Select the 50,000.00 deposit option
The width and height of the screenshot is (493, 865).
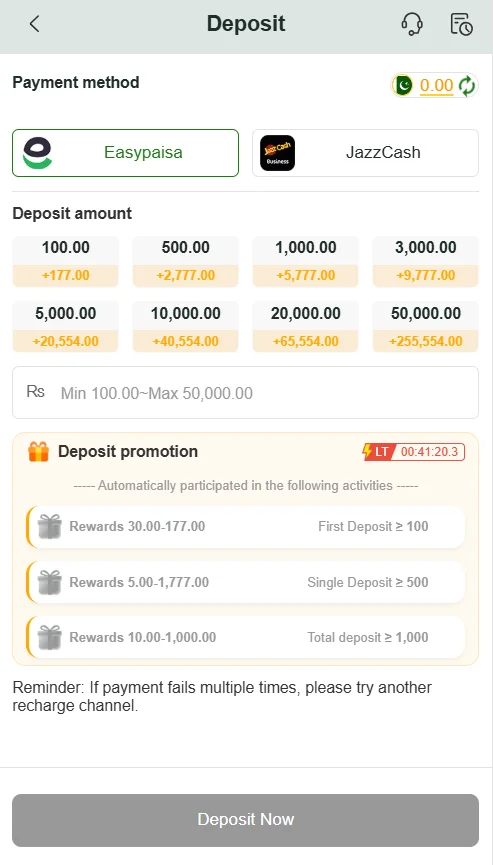(x=426, y=327)
